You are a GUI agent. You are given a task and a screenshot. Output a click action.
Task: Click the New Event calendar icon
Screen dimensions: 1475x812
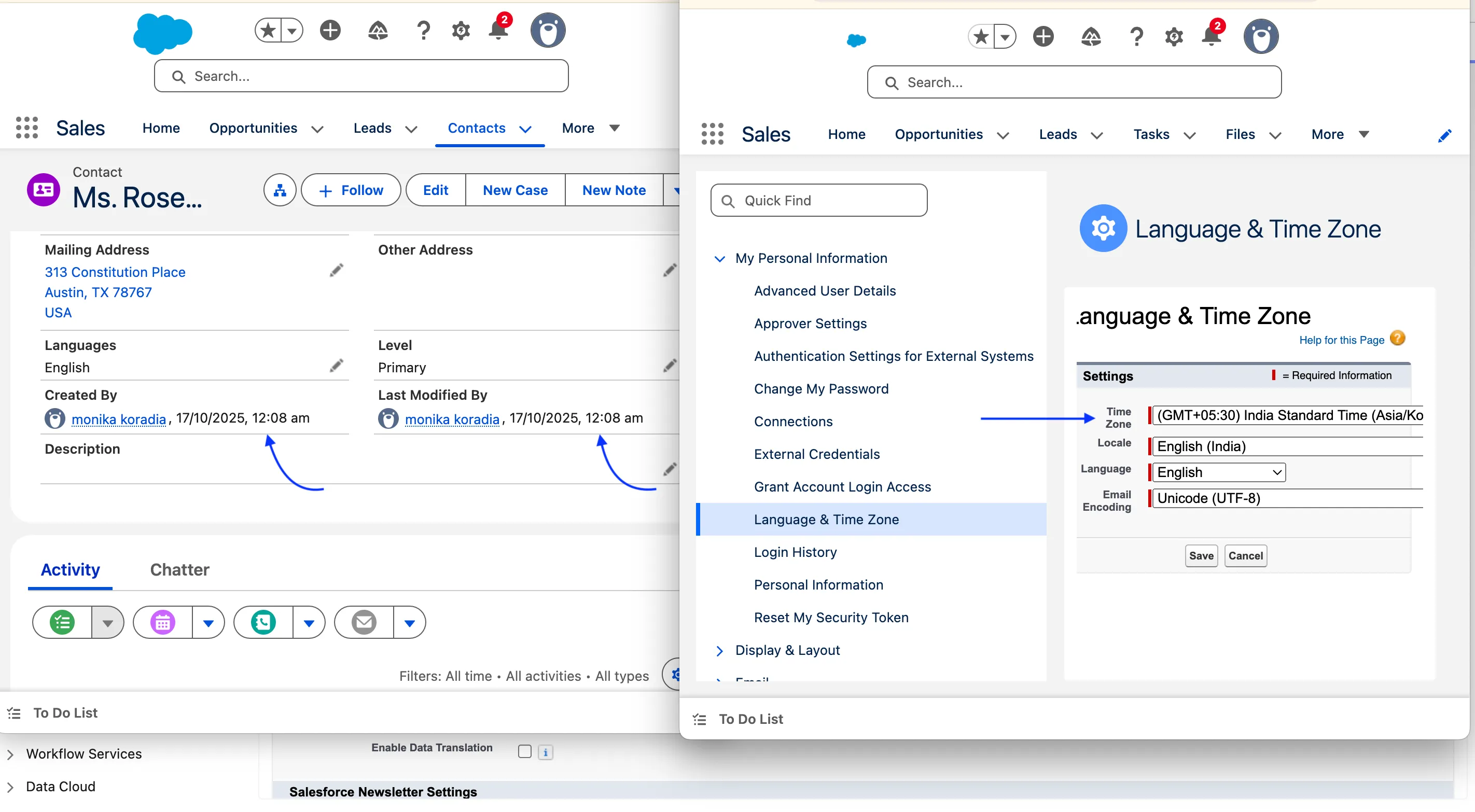tap(163, 622)
